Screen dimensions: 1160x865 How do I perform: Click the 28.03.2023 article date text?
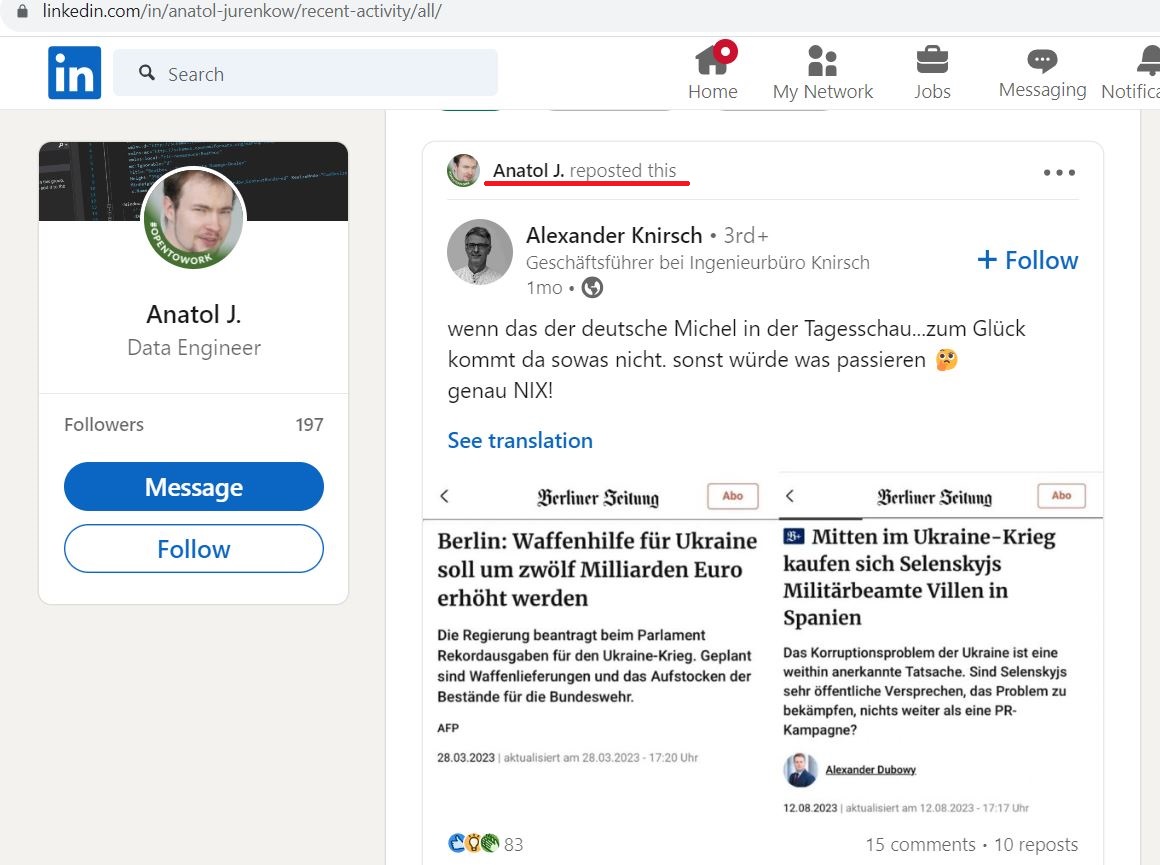[x=466, y=758]
